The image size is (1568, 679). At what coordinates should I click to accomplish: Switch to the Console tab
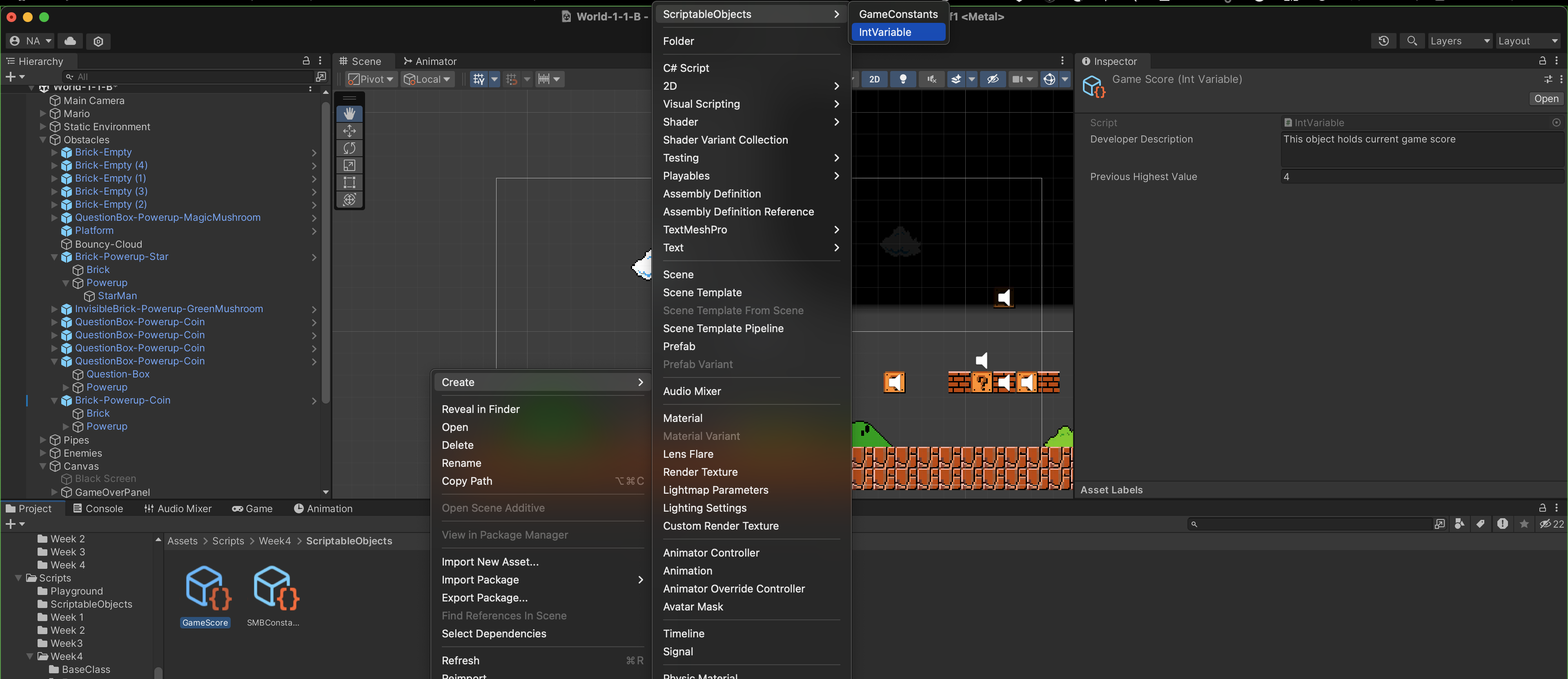tap(98, 509)
